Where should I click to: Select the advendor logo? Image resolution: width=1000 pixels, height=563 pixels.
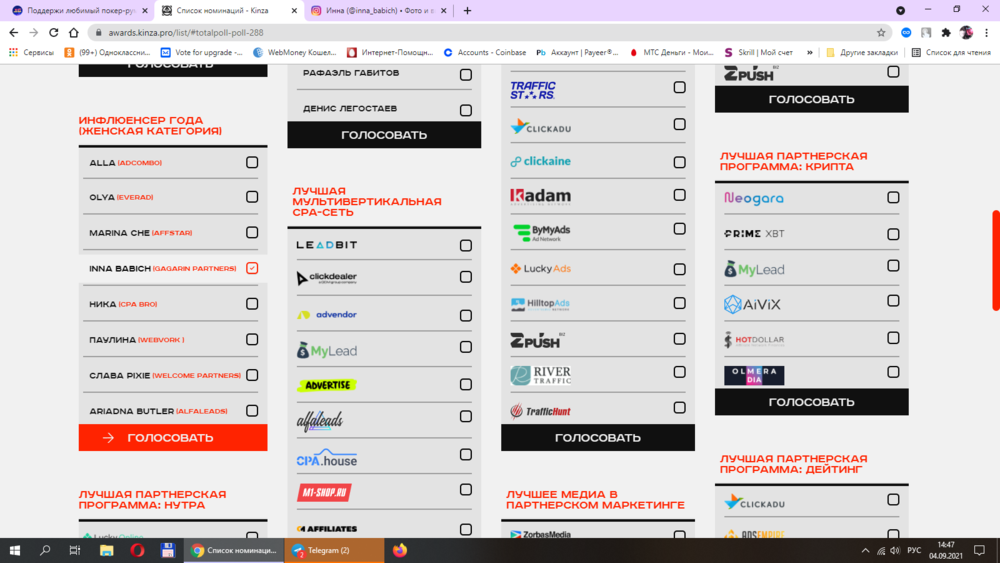coord(327,314)
